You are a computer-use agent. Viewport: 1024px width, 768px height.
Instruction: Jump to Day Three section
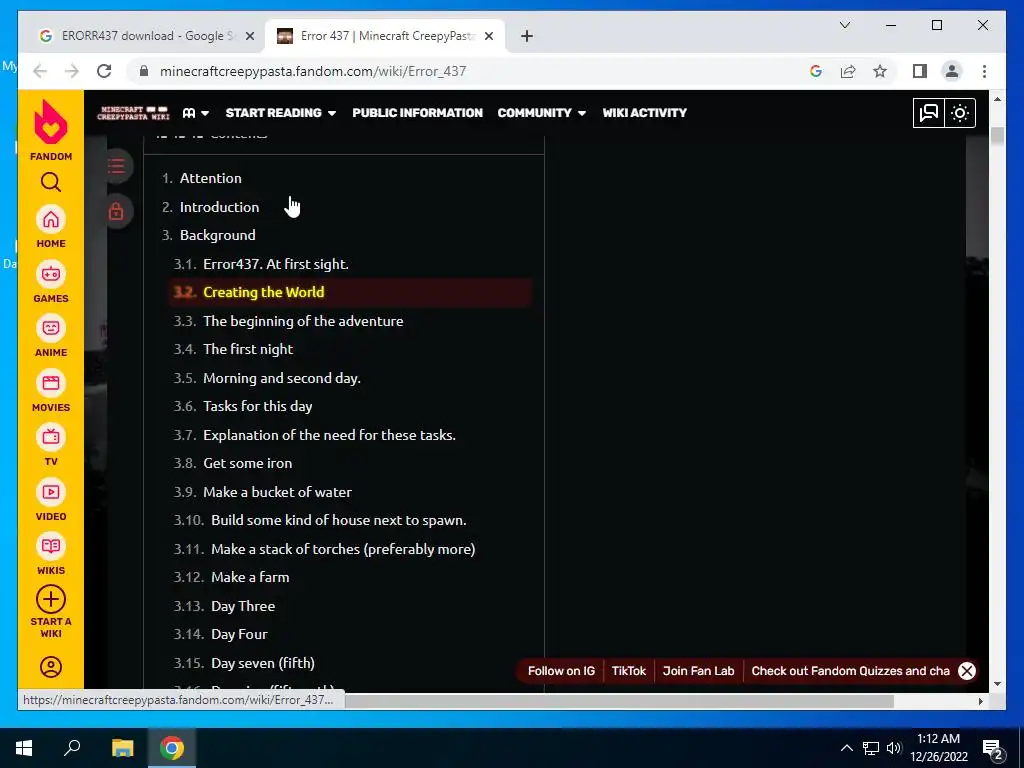tap(243, 606)
